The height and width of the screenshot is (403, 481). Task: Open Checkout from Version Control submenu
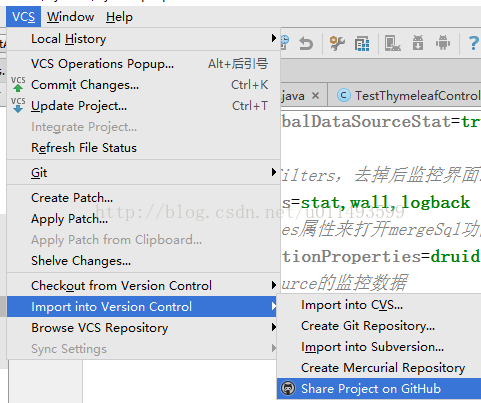pos(143,286)
